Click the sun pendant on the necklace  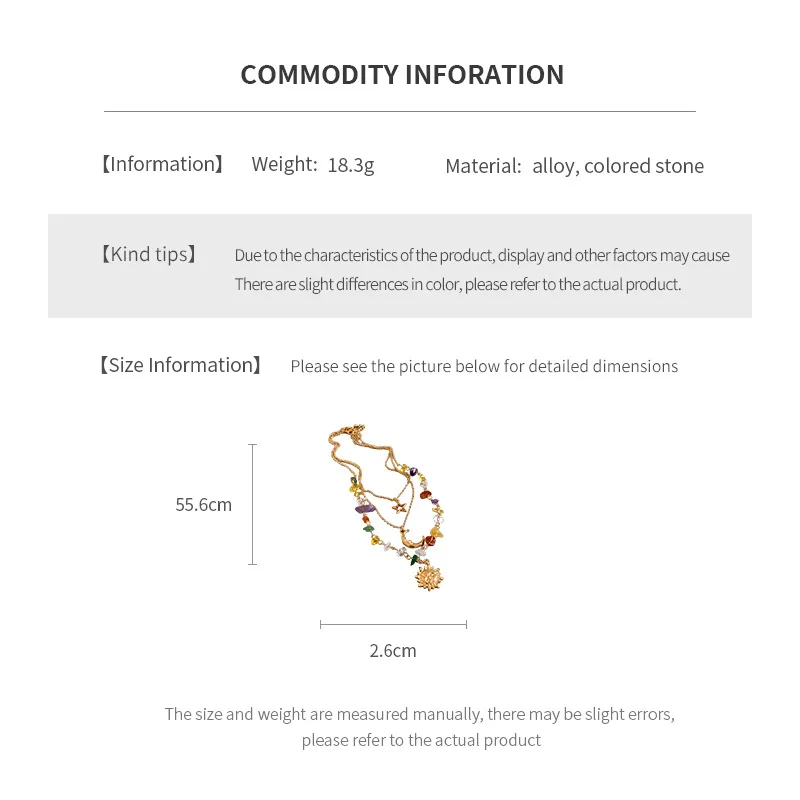point(429,576)
